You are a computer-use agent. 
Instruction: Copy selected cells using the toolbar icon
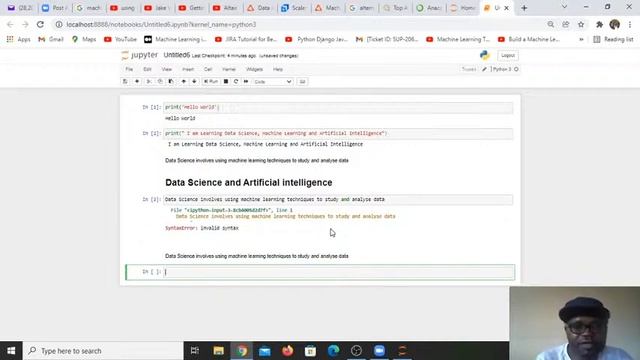click(160, 82)
